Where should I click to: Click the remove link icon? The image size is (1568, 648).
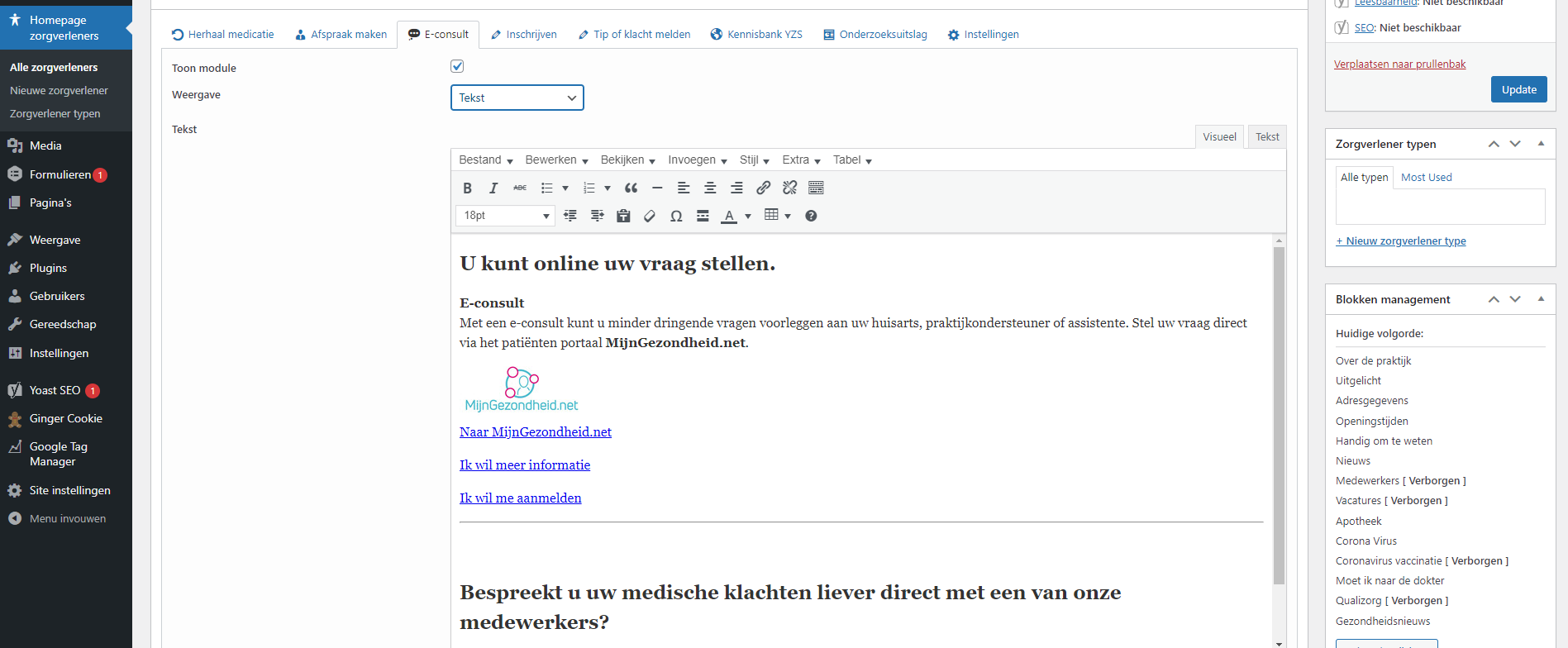point(790,188)
